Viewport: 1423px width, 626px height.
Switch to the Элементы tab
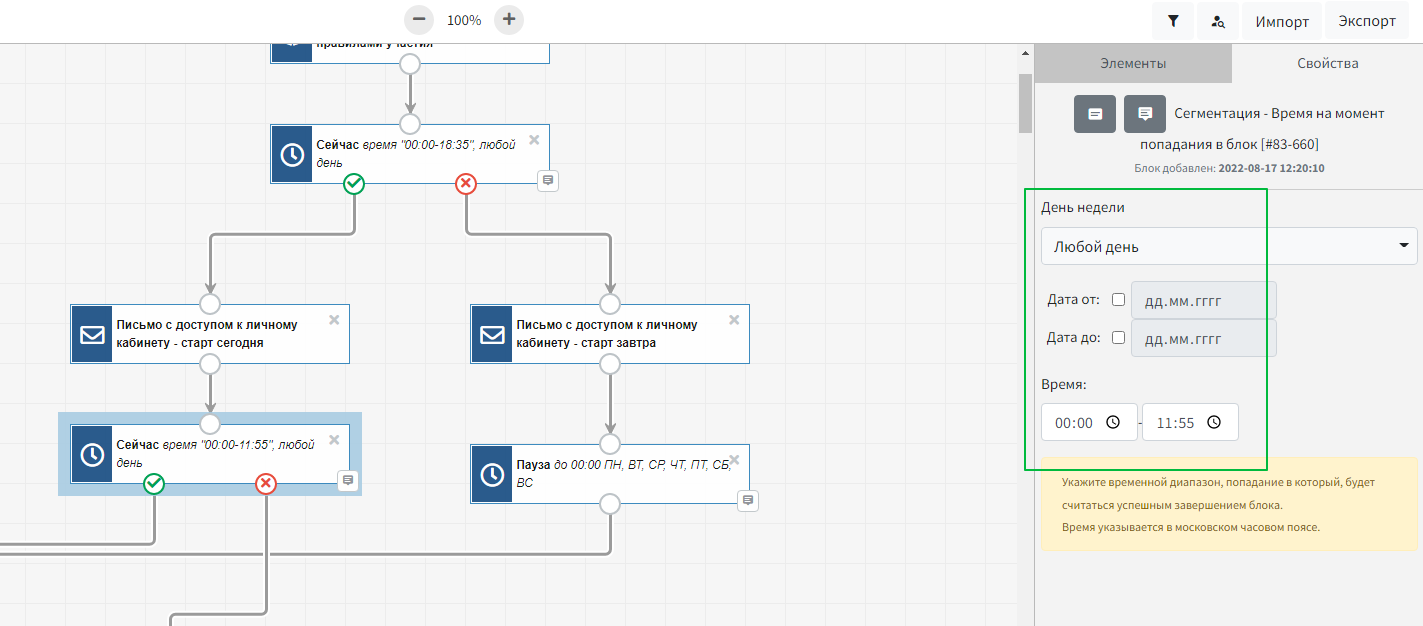pyautogui.click(x=1132, y=63)
